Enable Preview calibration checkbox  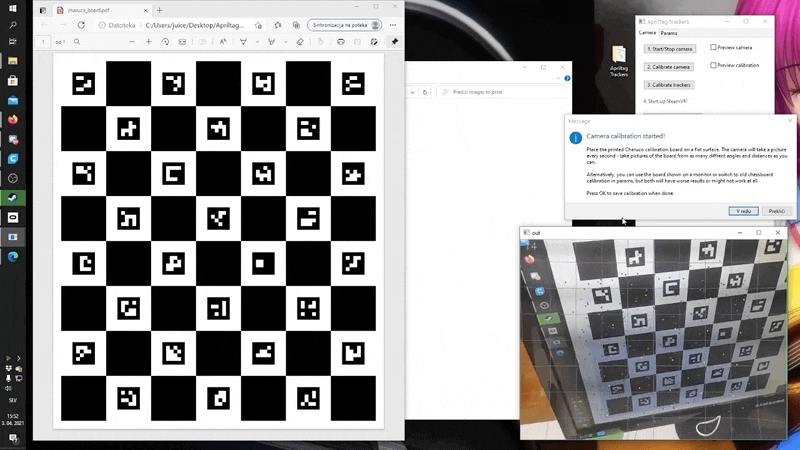pyautogui.click(x=713, y=65)
